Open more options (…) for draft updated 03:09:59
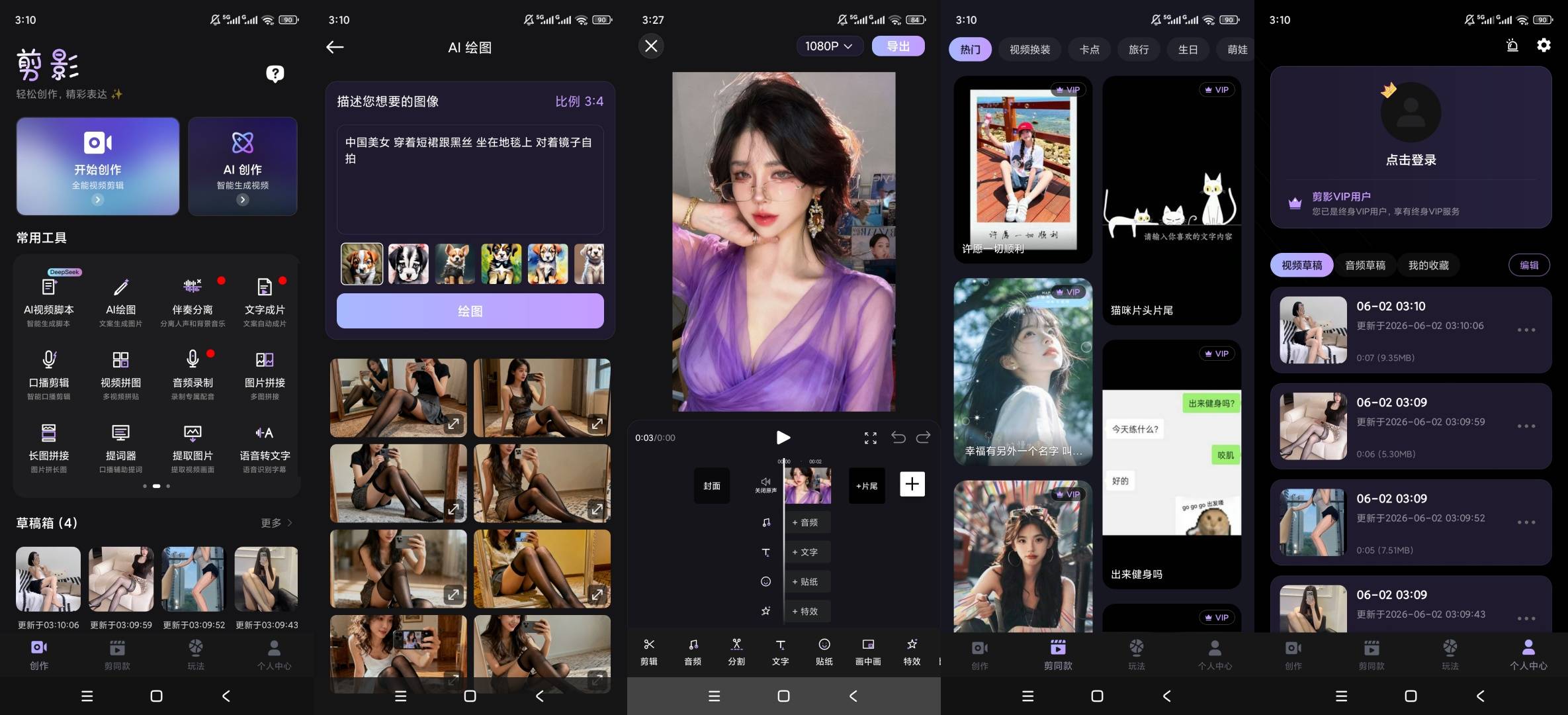The image size is (1568, 715). point(1526,426)
